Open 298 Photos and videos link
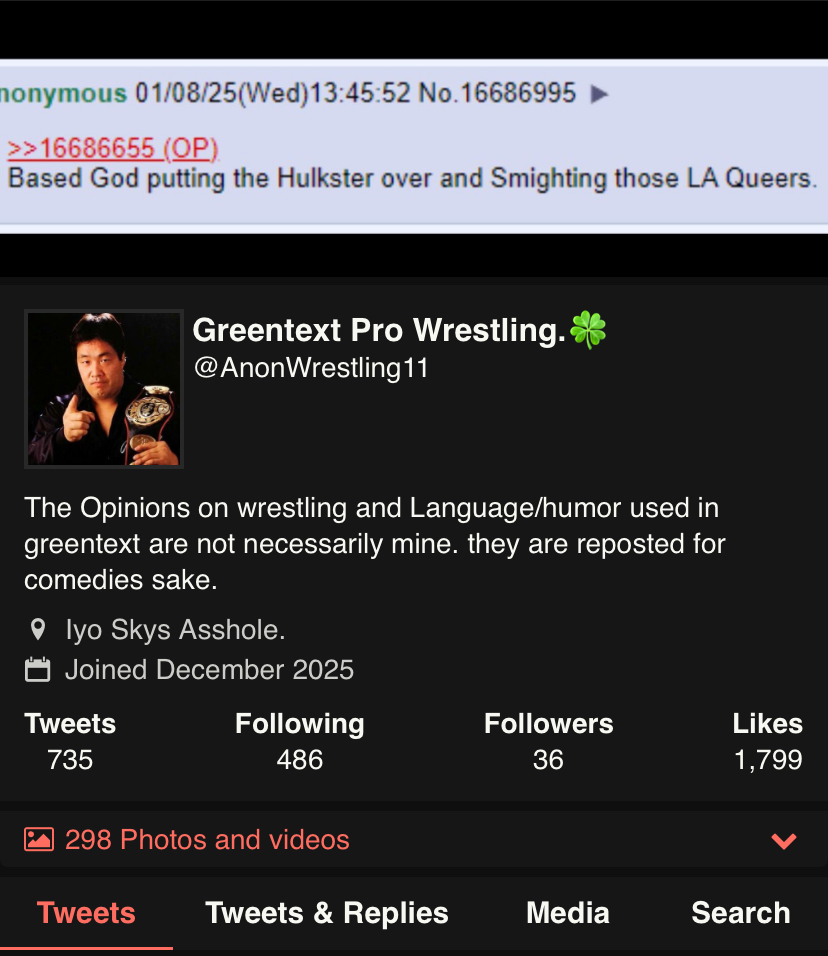Image resolution: width=828 pixels, height=956 pixels. [x=207, y=840]
